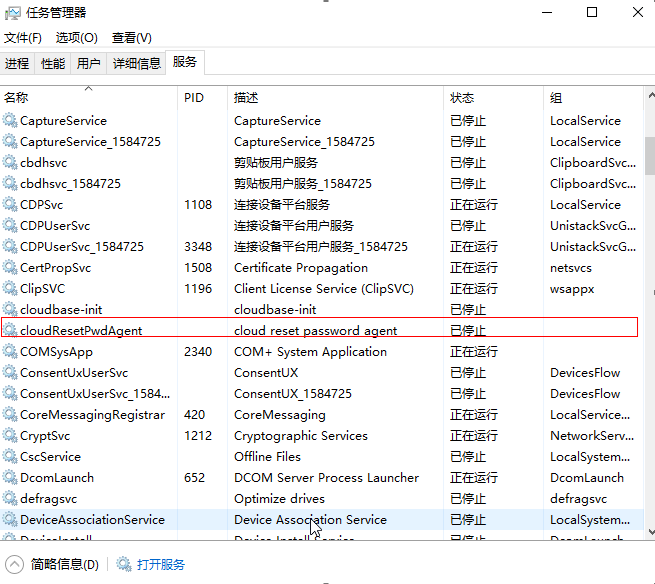Select the DcomLaunch service gear icon

pos(10,478)
